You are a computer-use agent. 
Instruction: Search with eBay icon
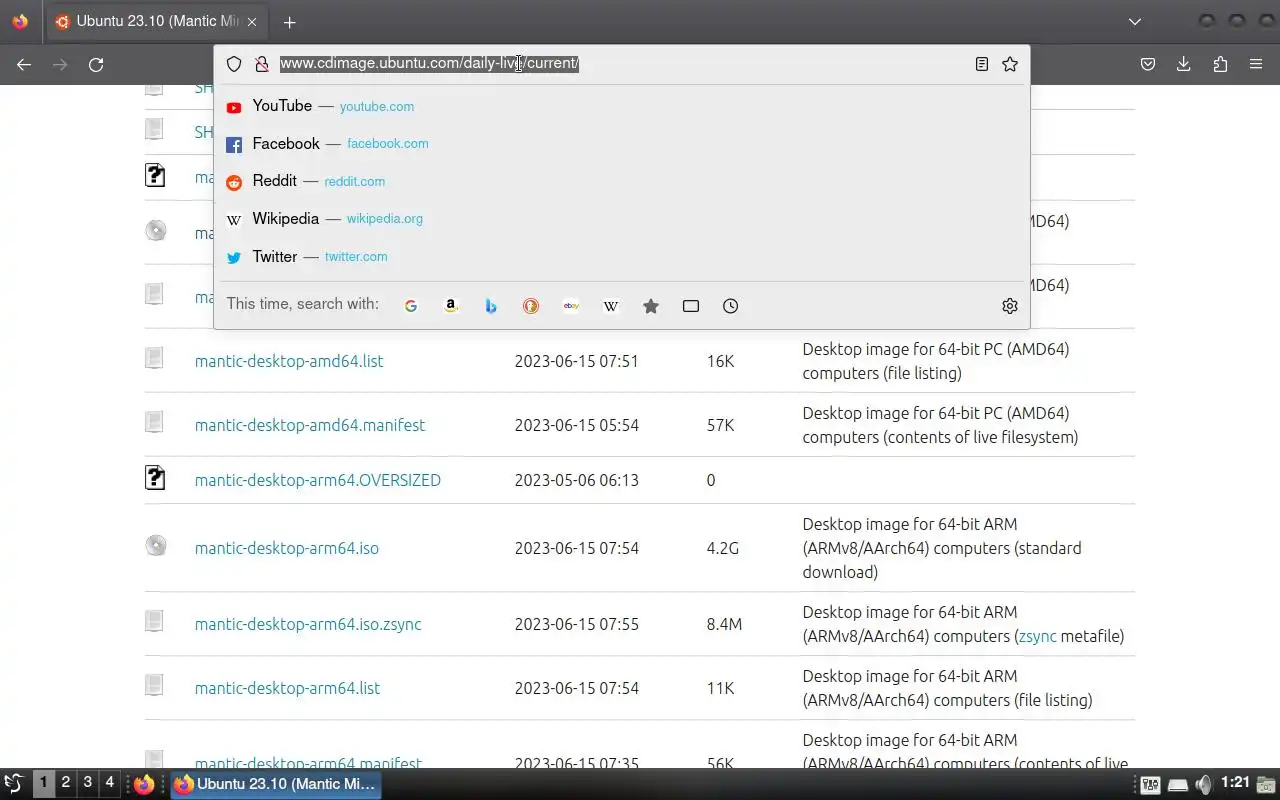571,306
